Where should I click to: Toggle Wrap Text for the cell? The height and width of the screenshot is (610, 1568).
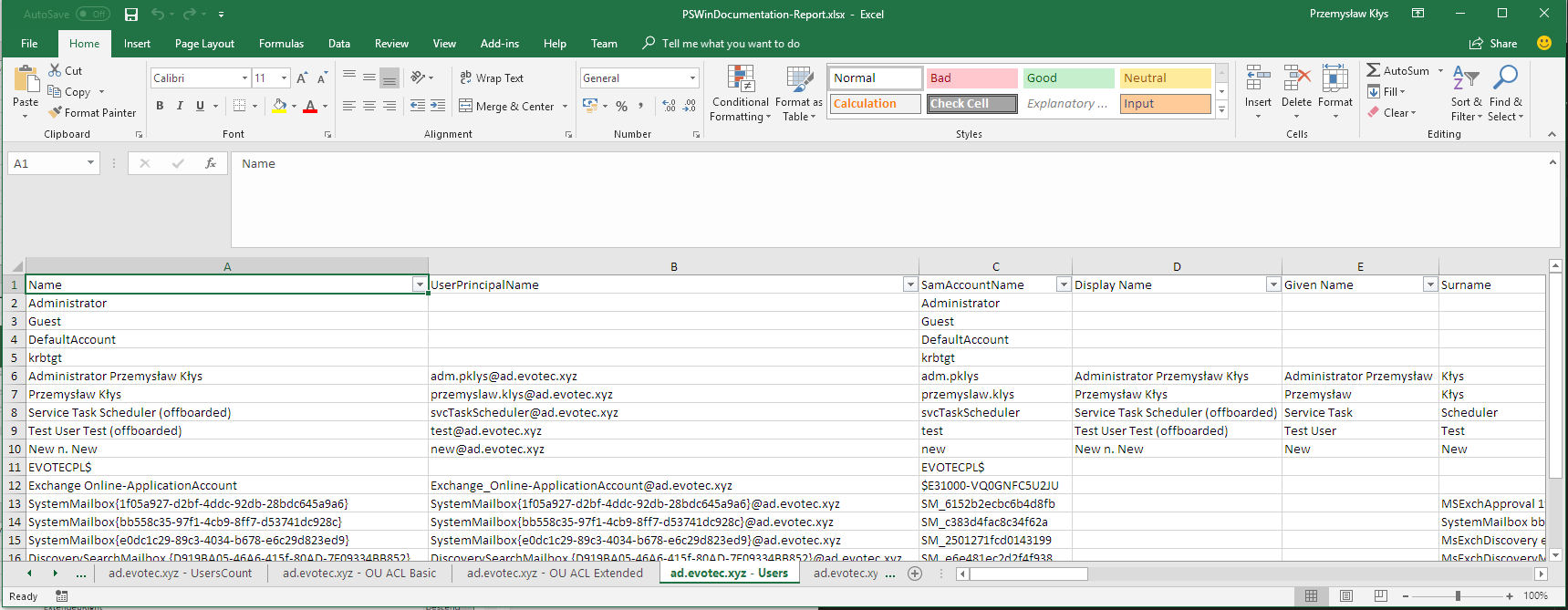point(492,78)
